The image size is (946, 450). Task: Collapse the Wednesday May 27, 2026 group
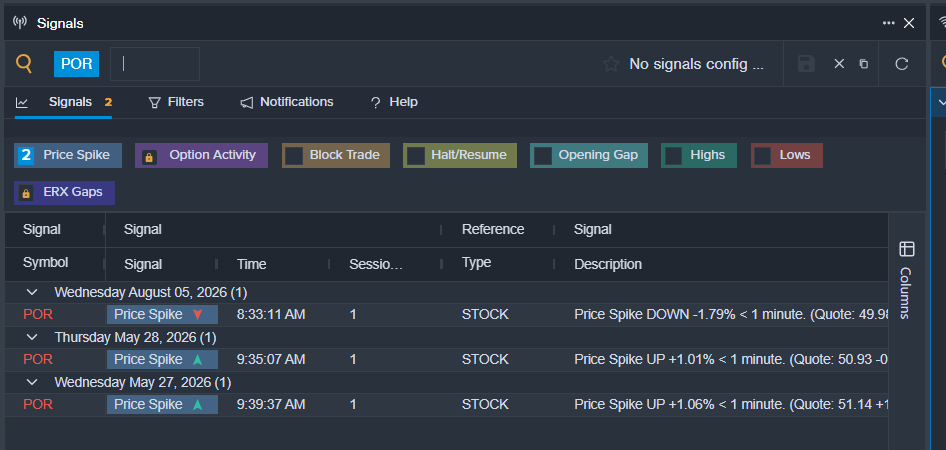[x=32, y=382]
